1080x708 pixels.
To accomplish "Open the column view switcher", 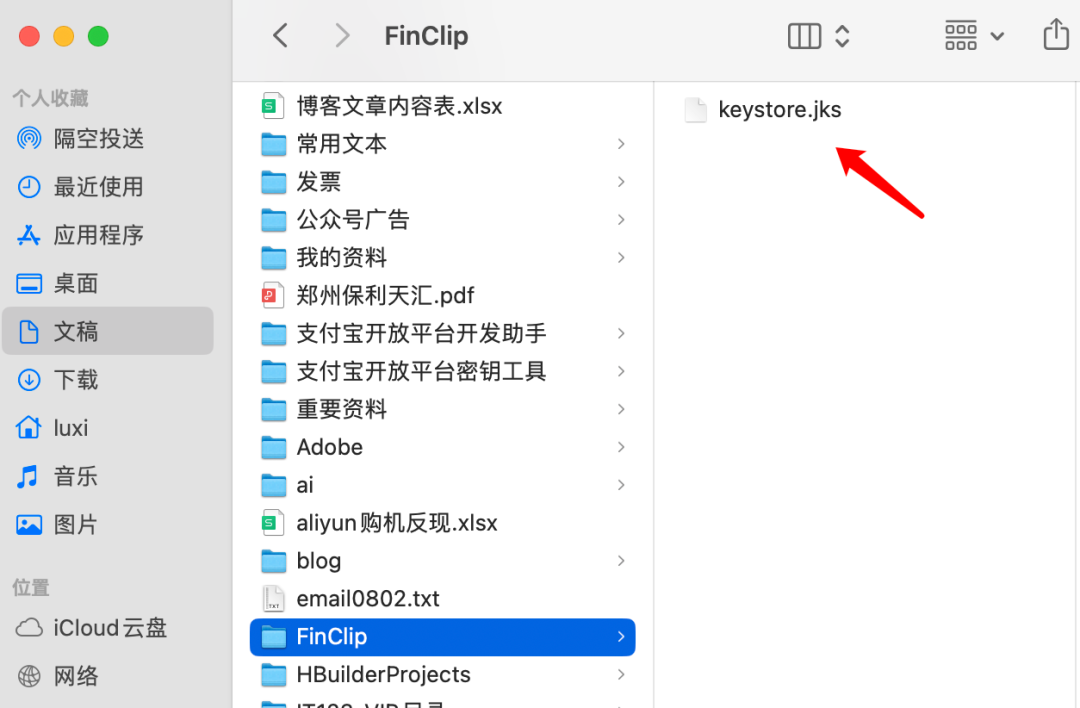I will tap(818, 36).
